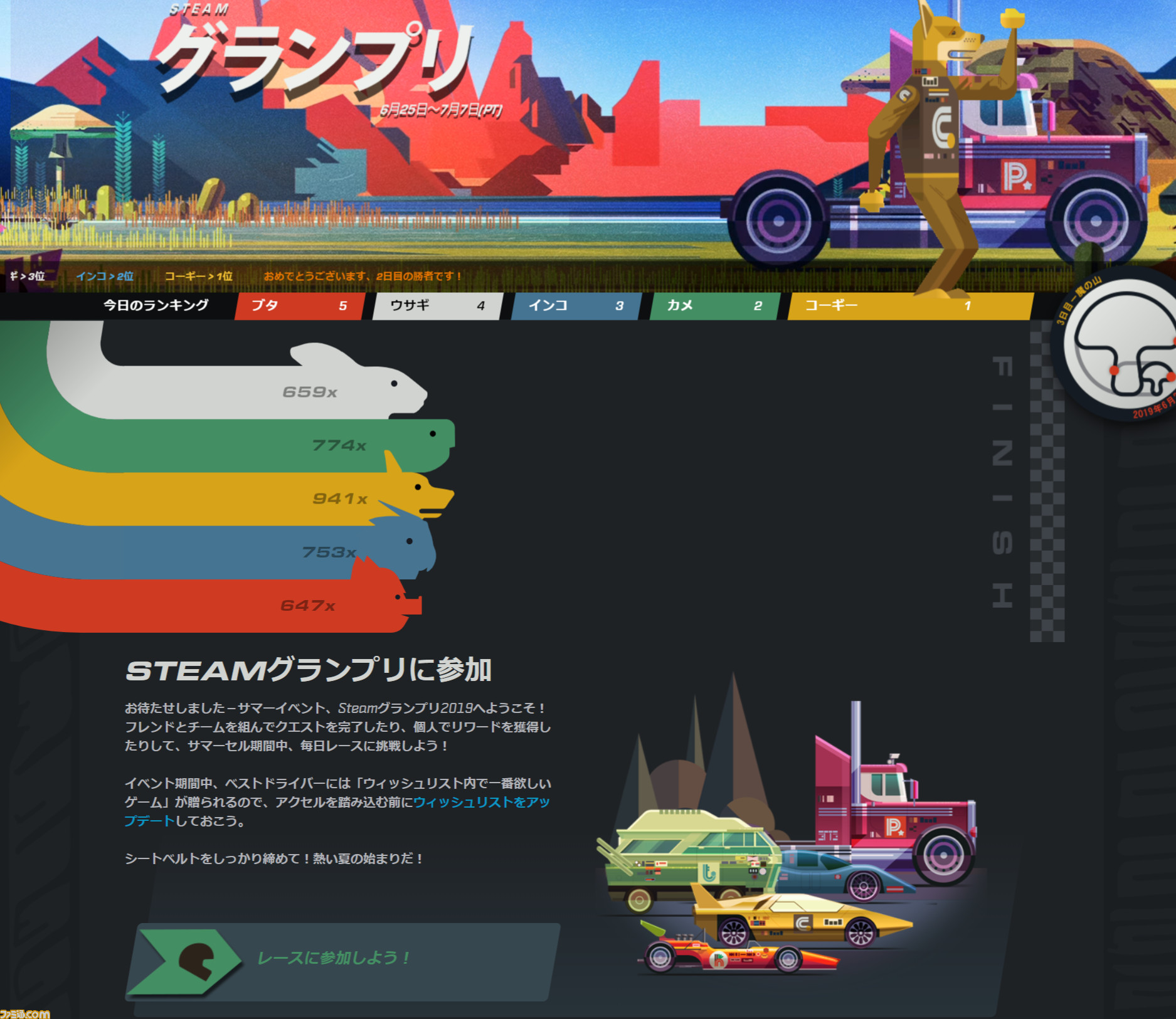This screenshot has width=1176, height=1019.
Task: Click the おめでとうございます ticker message
Action: click(363, 276)
